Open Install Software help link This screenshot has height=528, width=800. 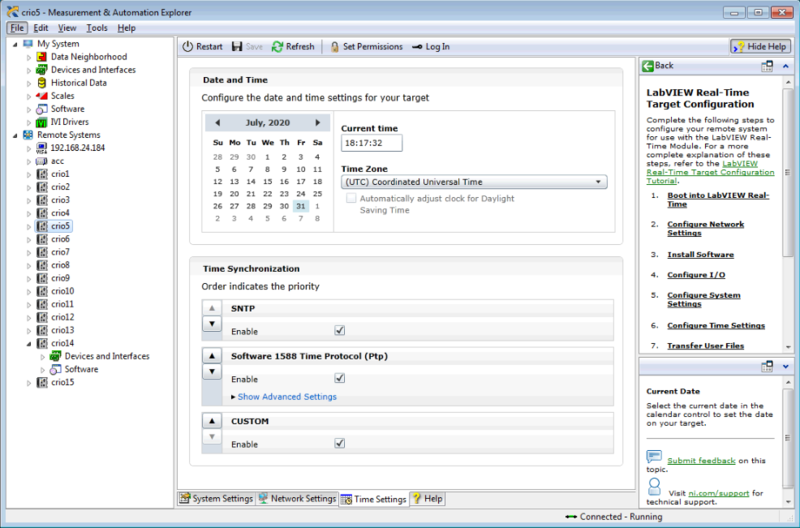click(x=700, y=255)
